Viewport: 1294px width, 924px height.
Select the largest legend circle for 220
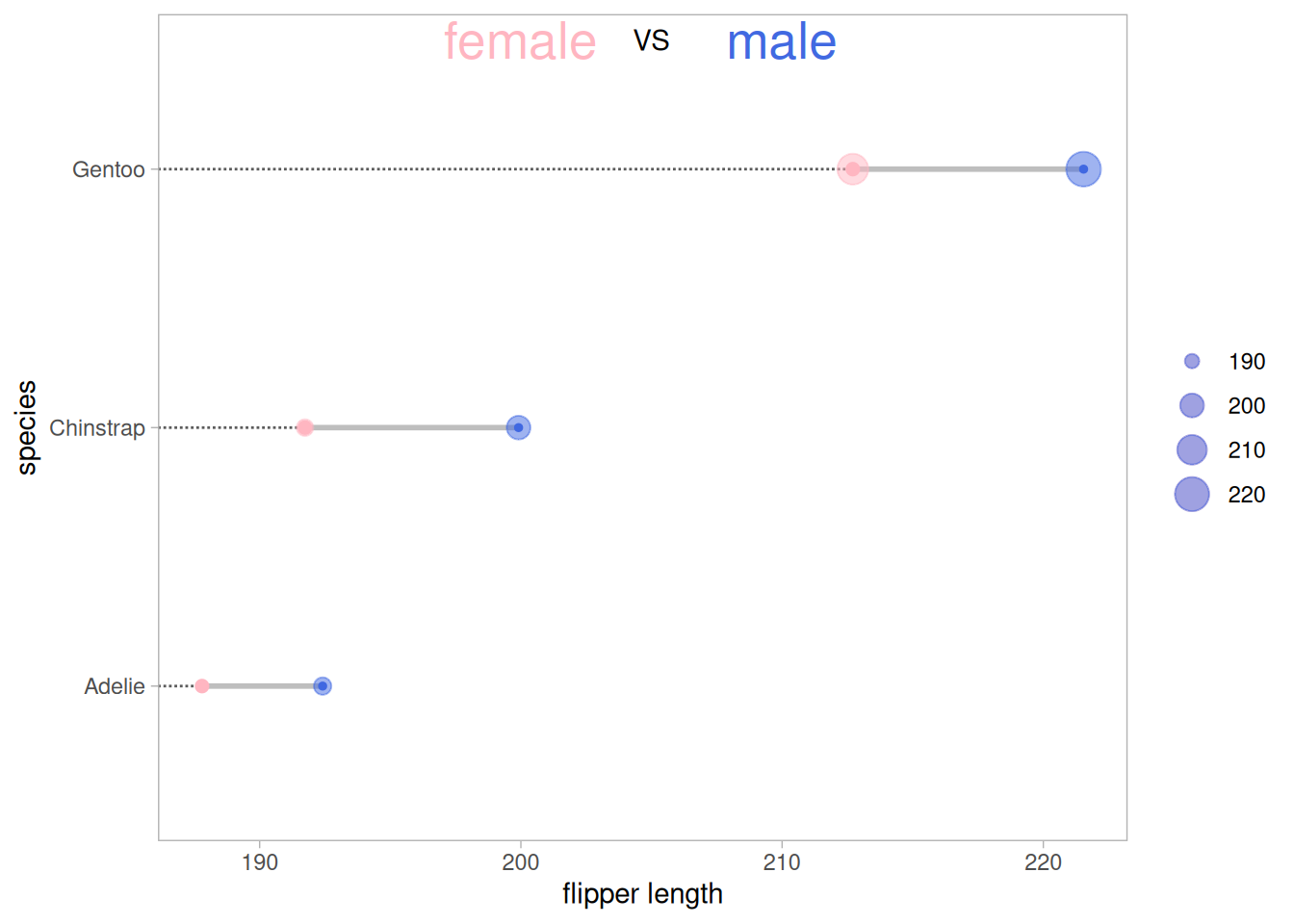click(x=1192, y=495)
